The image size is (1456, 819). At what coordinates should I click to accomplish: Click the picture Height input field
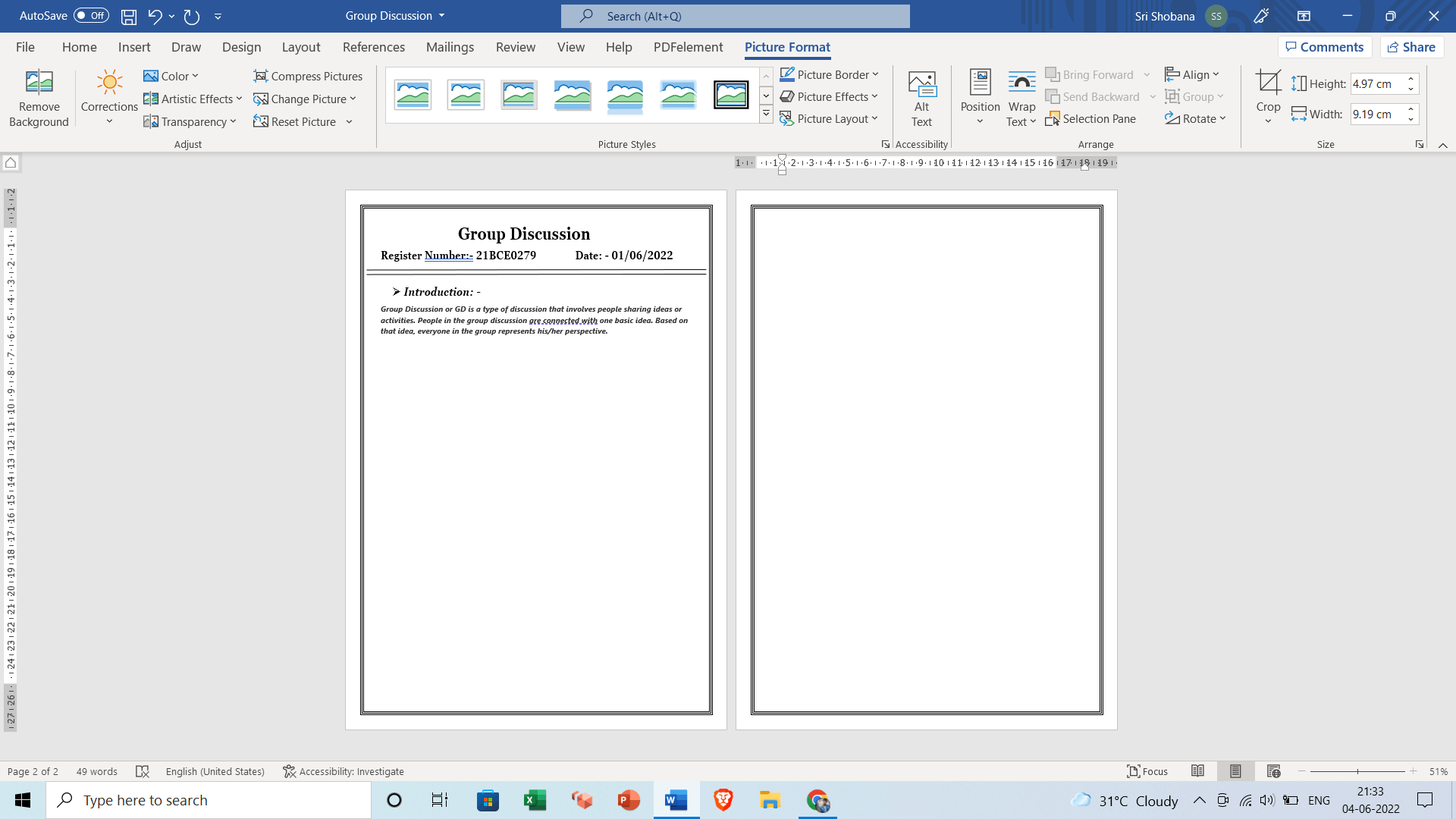1376,84
